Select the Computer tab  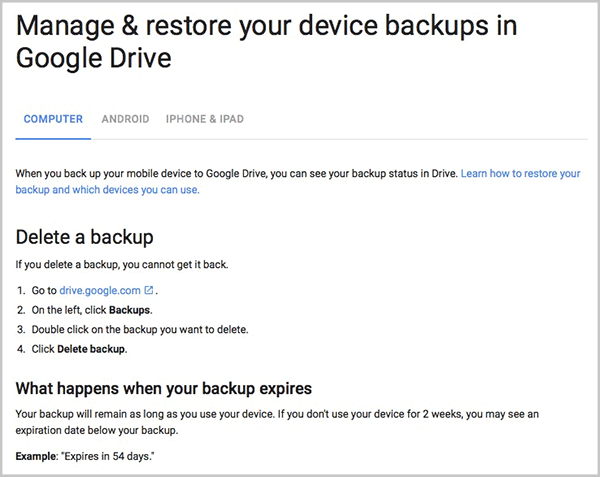click(x=53, y=119)
